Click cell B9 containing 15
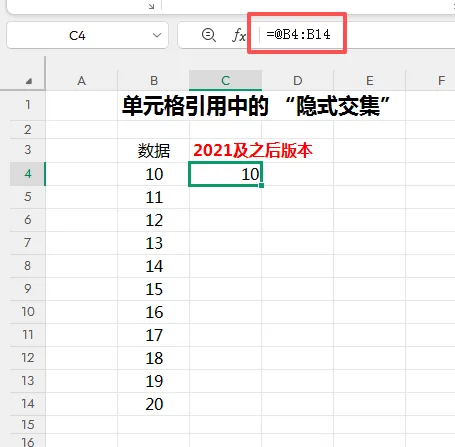Screen dimensions: 455x447 [154, 289]
